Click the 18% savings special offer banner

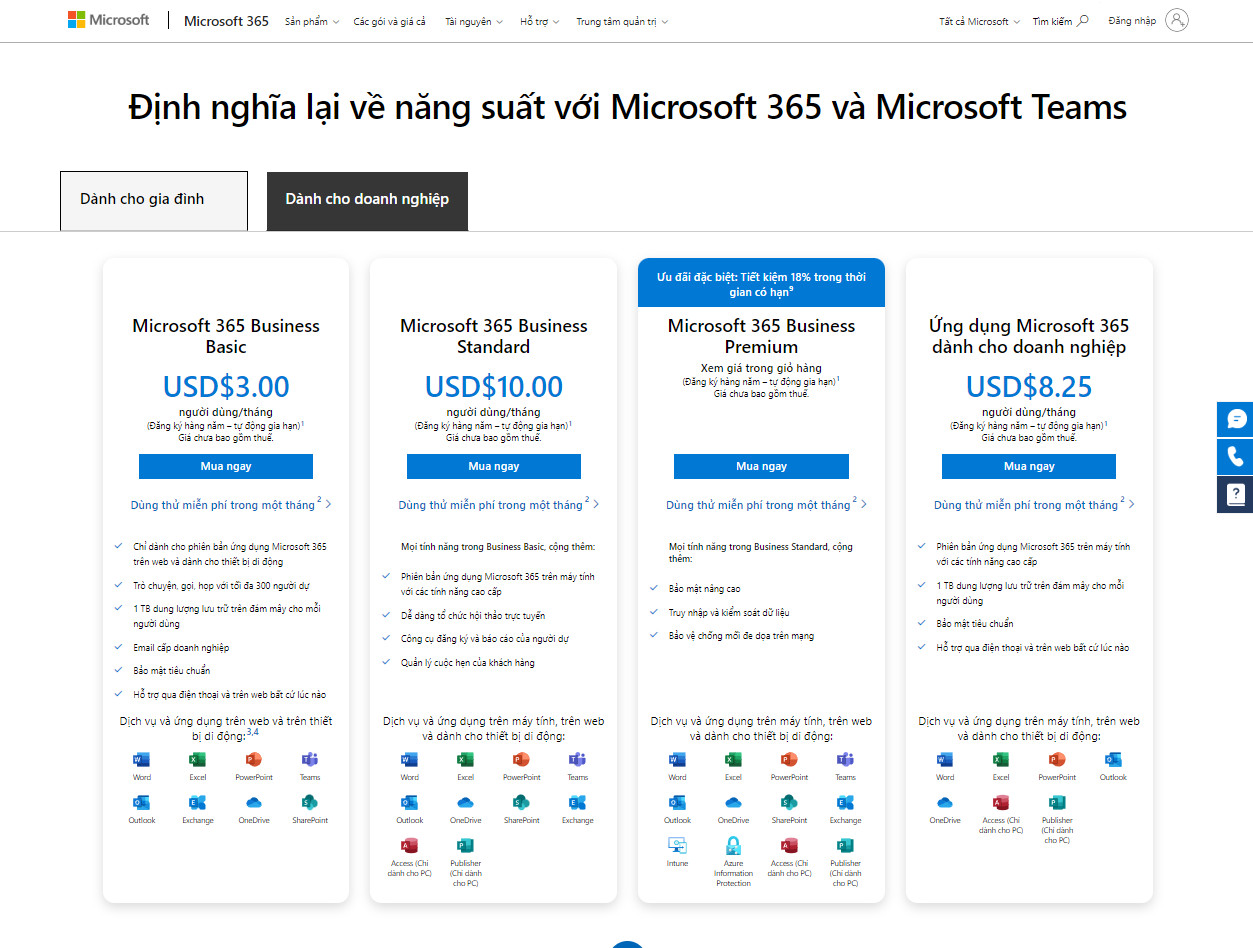pos(761,283)
